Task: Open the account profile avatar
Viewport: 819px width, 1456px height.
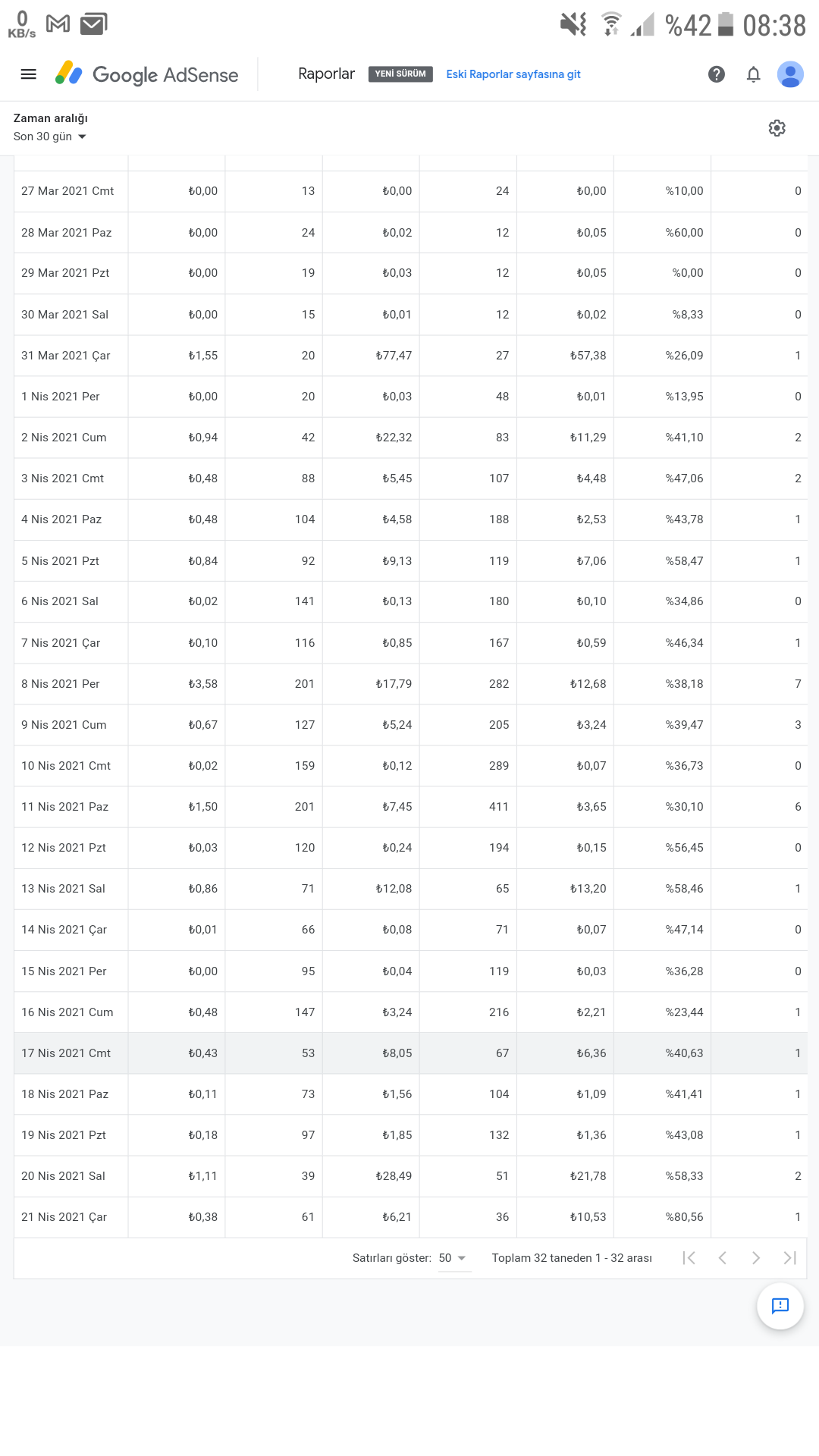Action: point(790,74)
